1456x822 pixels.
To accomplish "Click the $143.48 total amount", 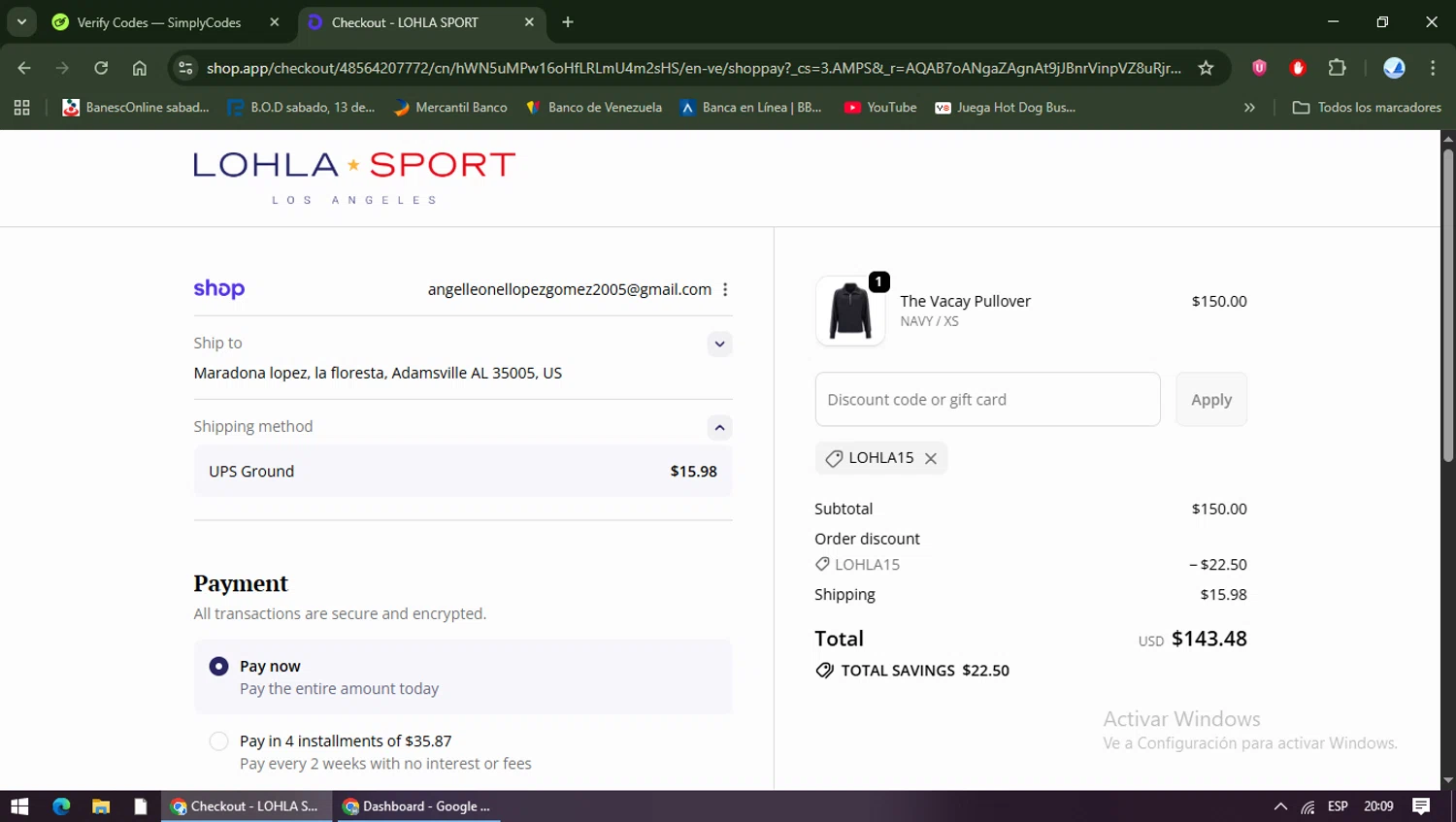I will [1209, 639].
